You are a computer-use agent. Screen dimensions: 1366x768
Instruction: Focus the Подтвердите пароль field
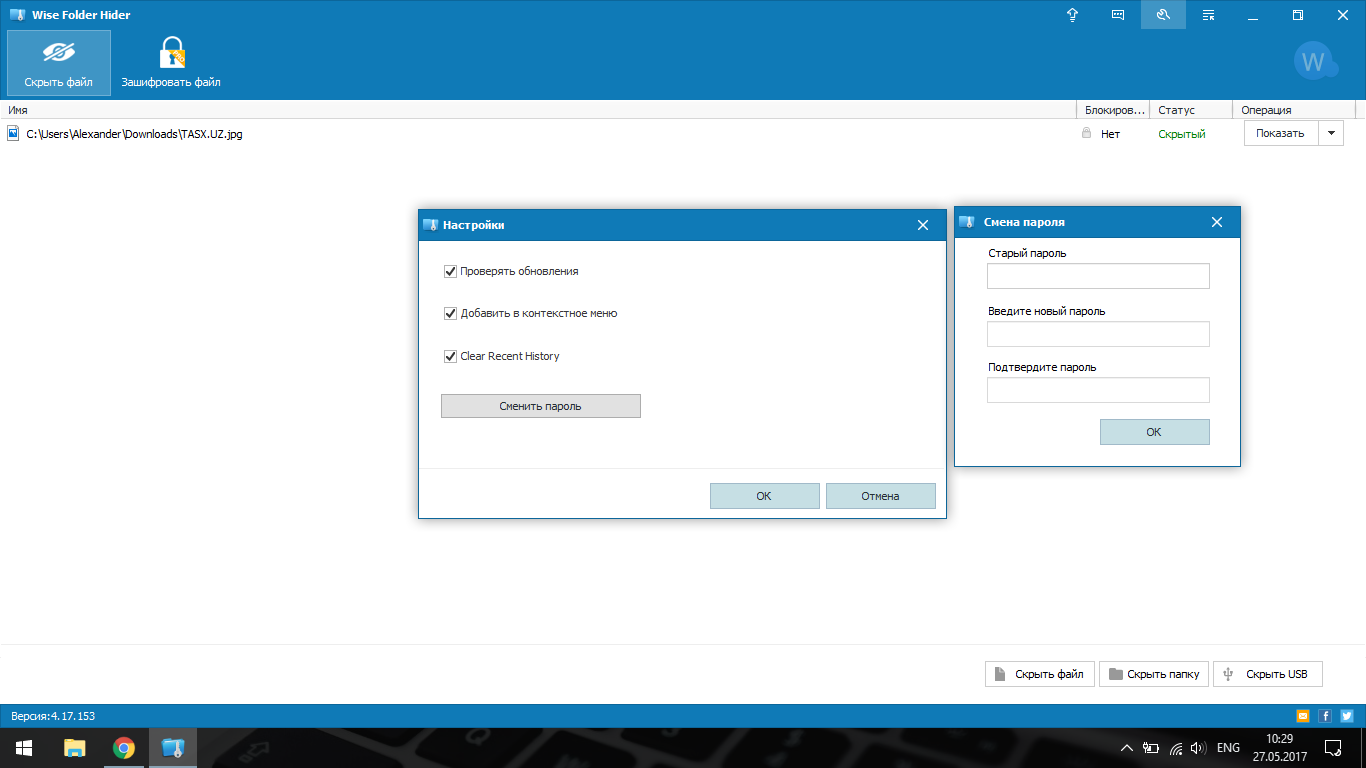[1098, 390]
